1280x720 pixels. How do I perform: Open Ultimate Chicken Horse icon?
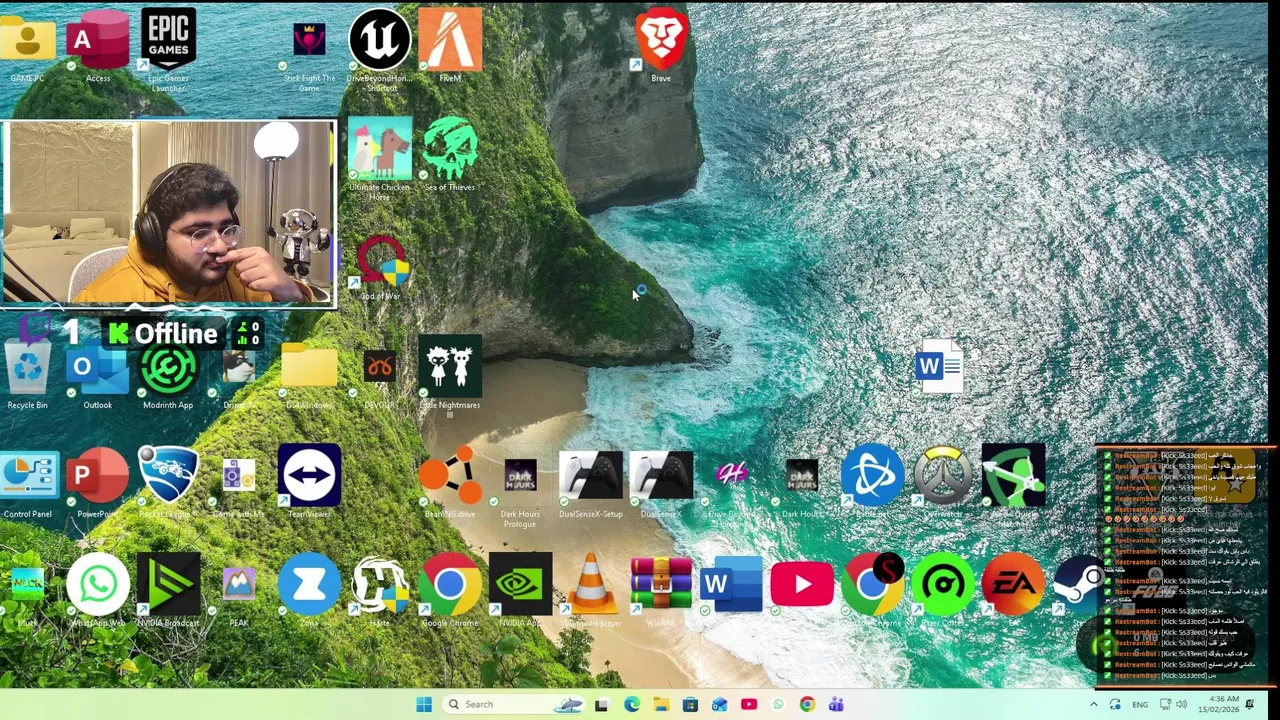pyautogui.click(x=380, y=150)
